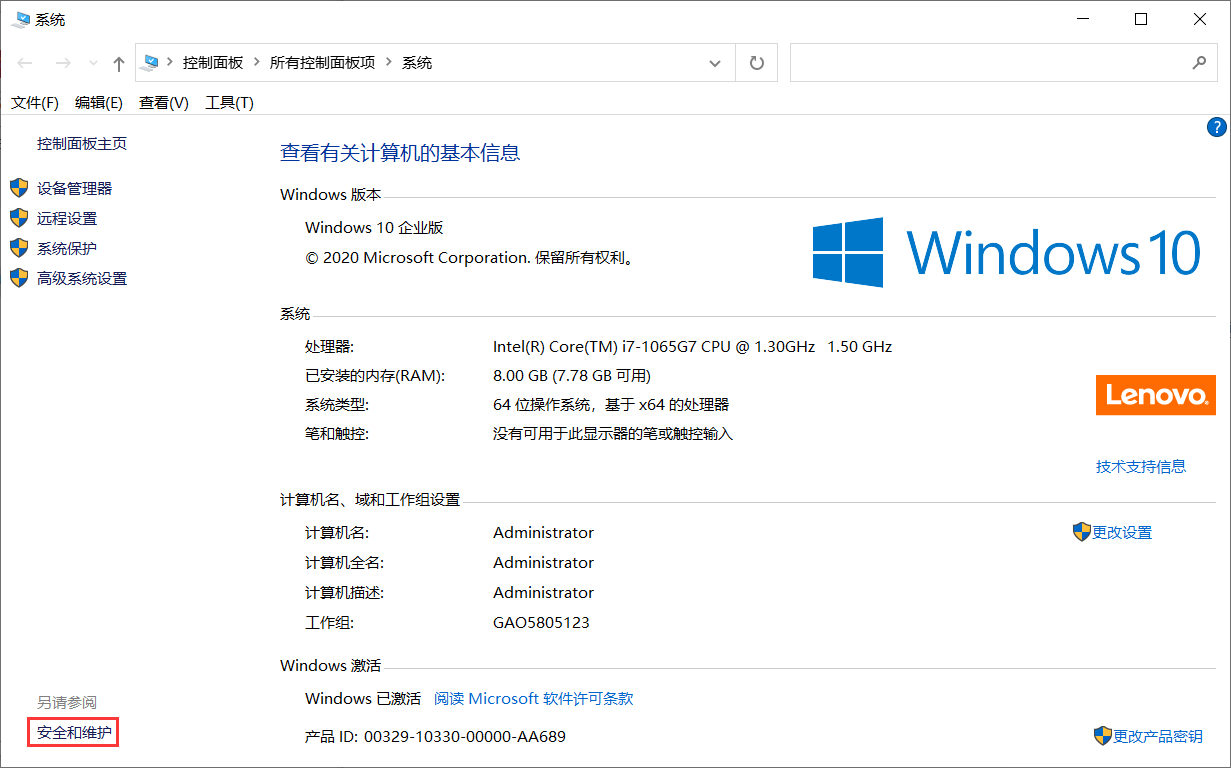Open 高级系统设置 link
The width and height of the screenshot is (1231, 768).
[x=82, y=278]
